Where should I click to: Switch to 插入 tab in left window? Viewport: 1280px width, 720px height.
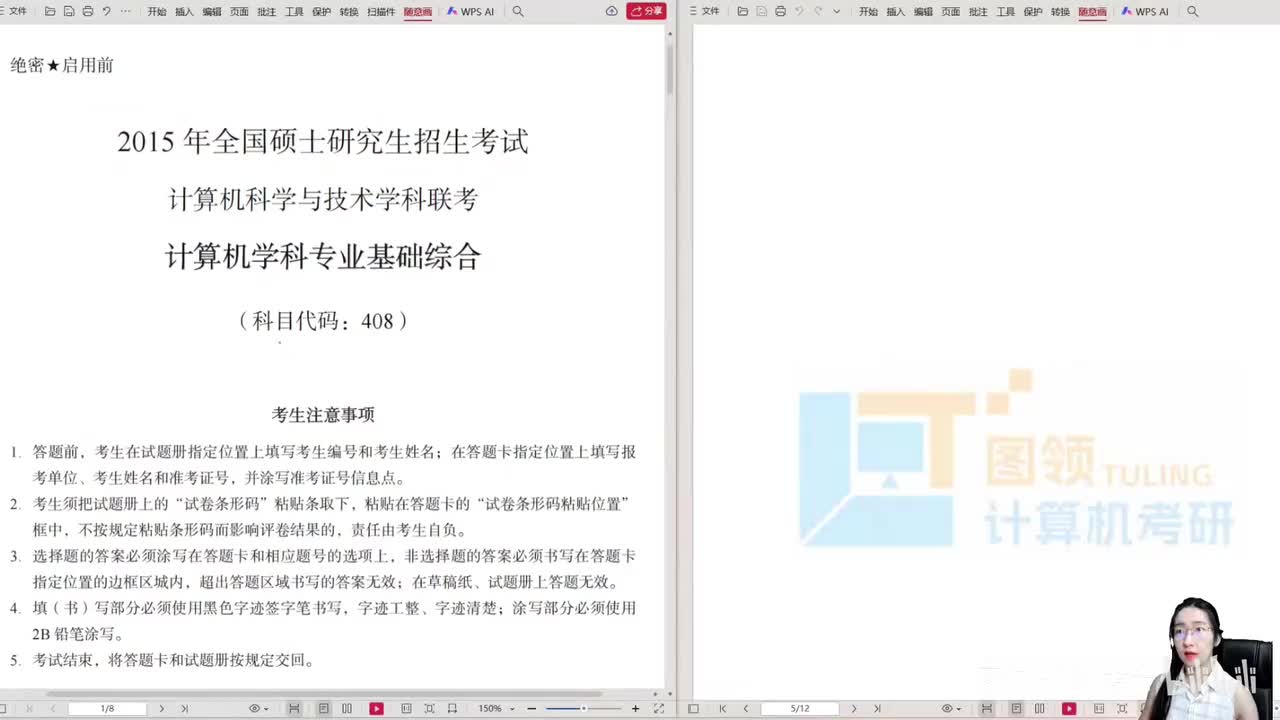[x=184, y=12]
